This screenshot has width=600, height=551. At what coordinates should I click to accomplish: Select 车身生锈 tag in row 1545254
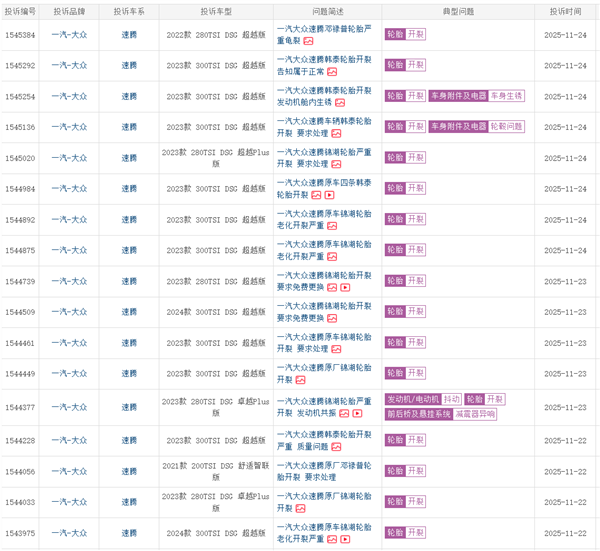pyautogui.click(x=506, y=96)
